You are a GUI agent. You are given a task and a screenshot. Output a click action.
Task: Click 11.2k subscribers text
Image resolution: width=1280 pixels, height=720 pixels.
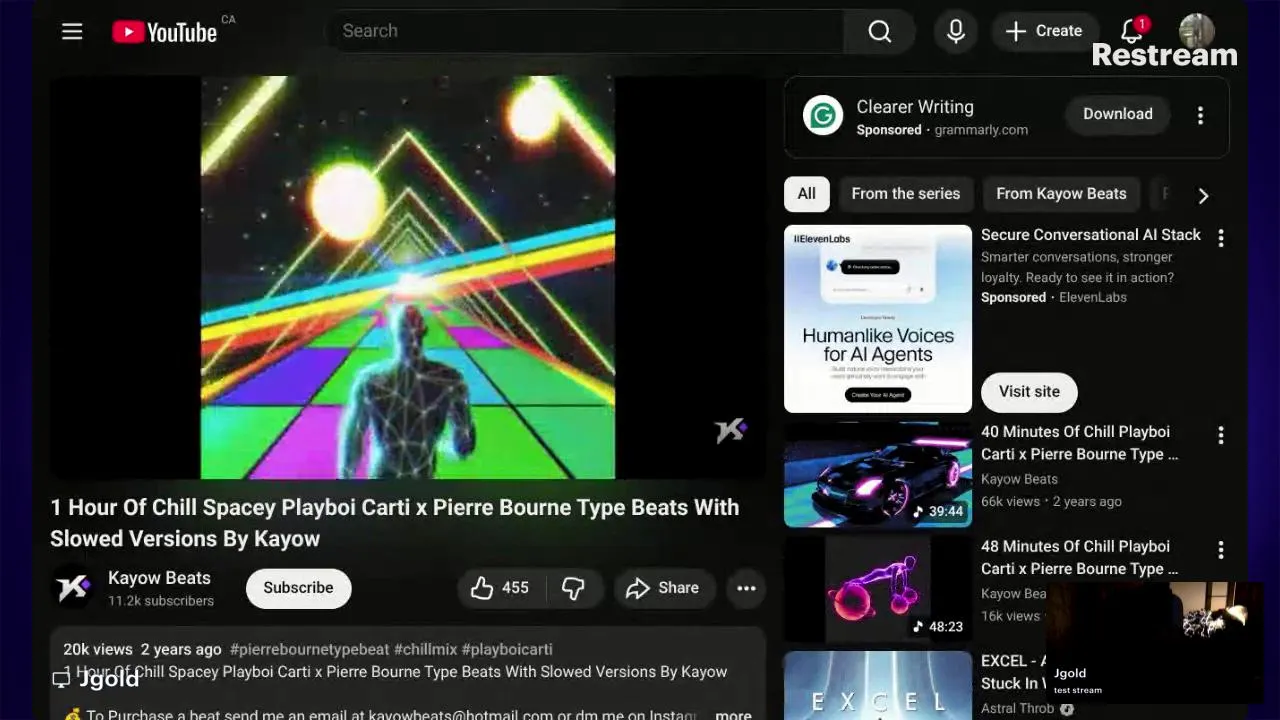[161, 601]
